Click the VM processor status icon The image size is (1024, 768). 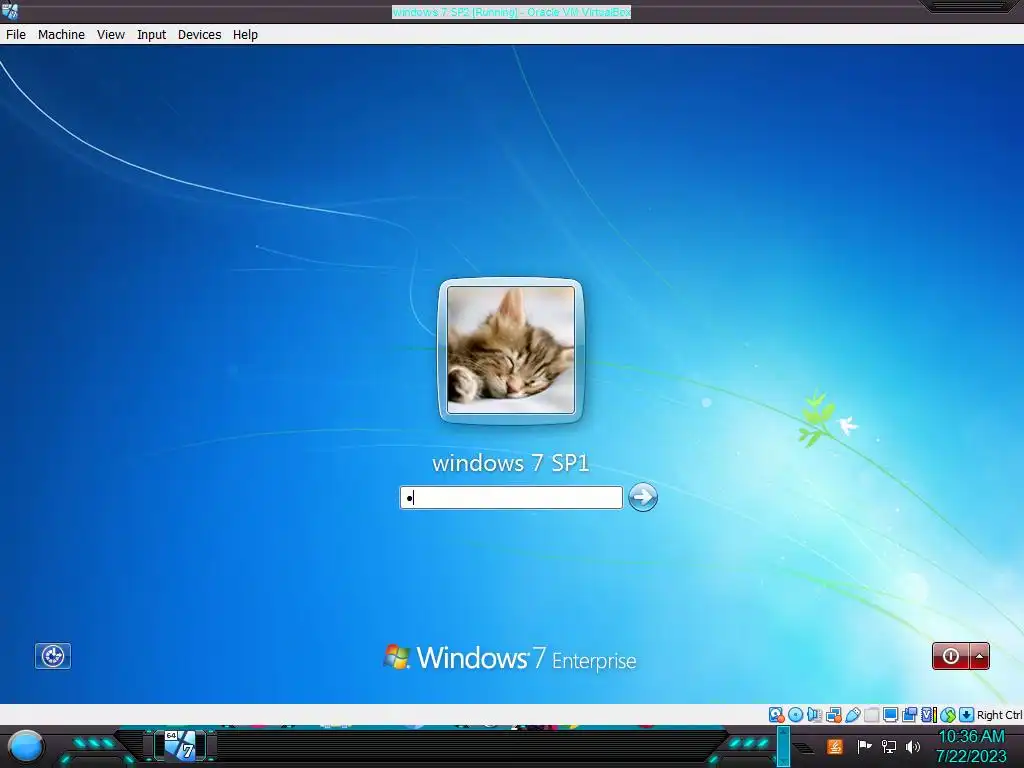[x=929, y=714]
